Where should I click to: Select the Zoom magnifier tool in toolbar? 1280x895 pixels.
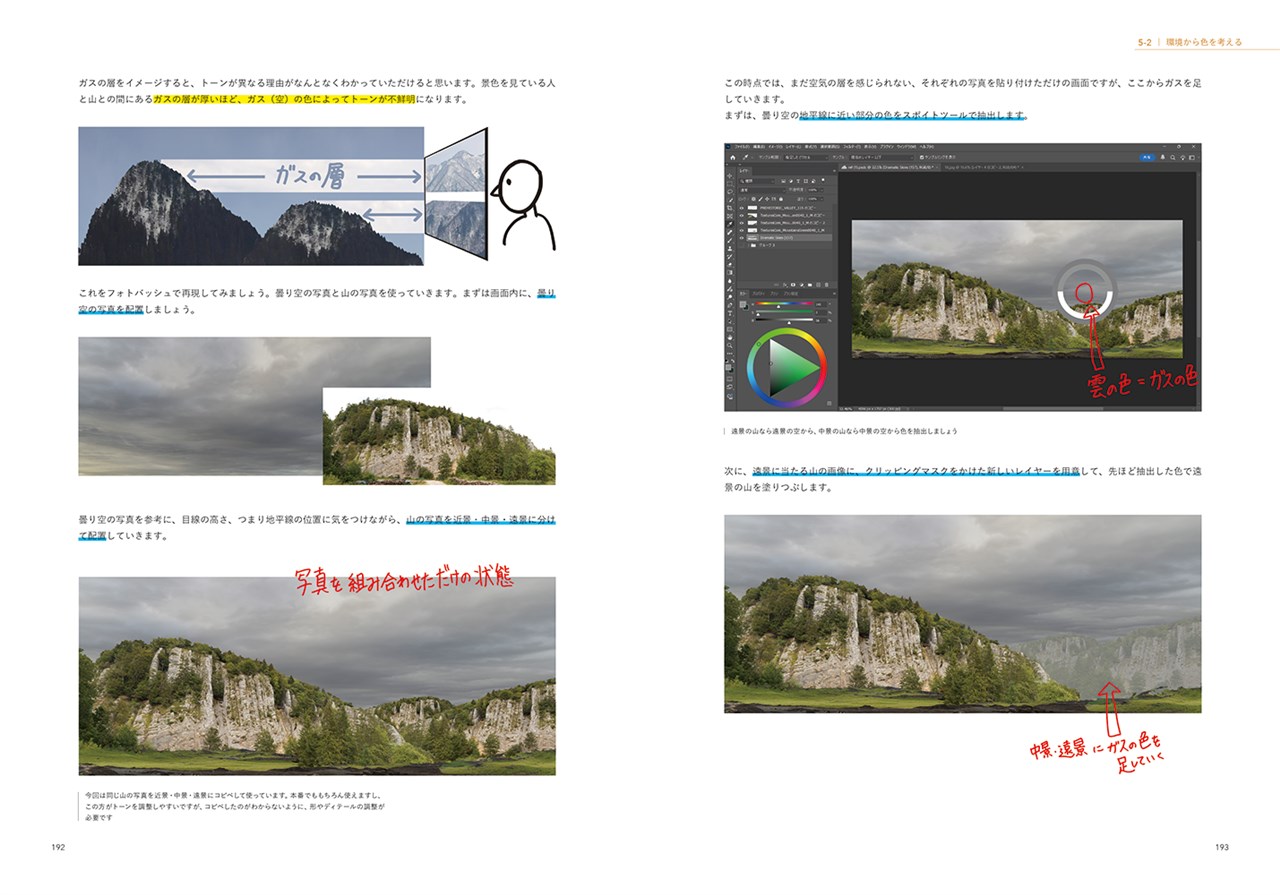coord(730,345)
